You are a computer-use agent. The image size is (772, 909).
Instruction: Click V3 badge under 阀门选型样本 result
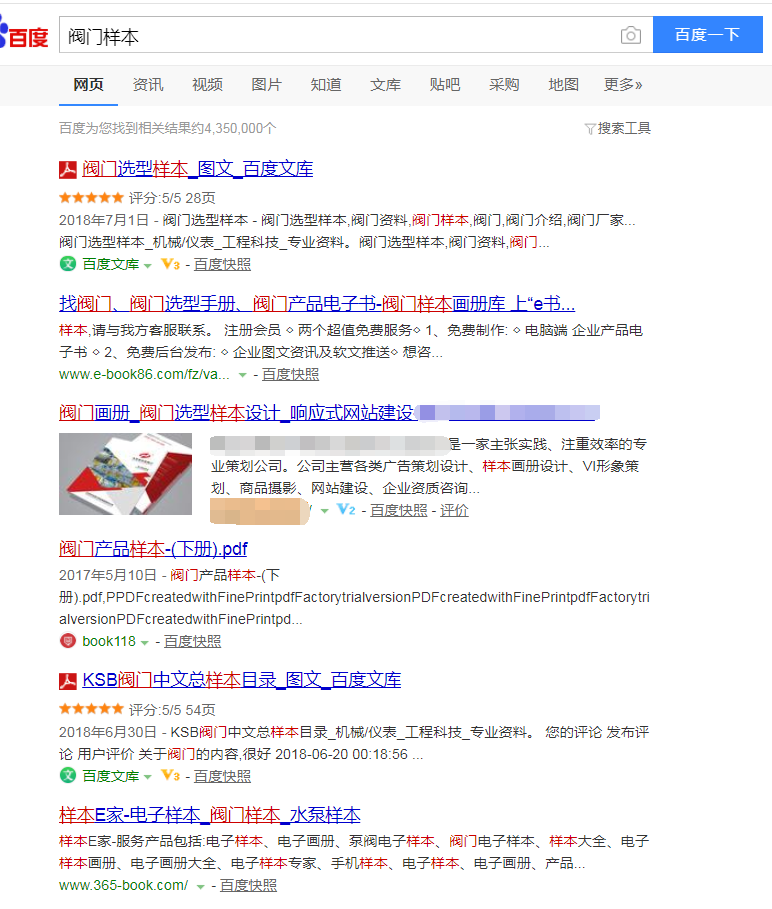coord(170,264)
